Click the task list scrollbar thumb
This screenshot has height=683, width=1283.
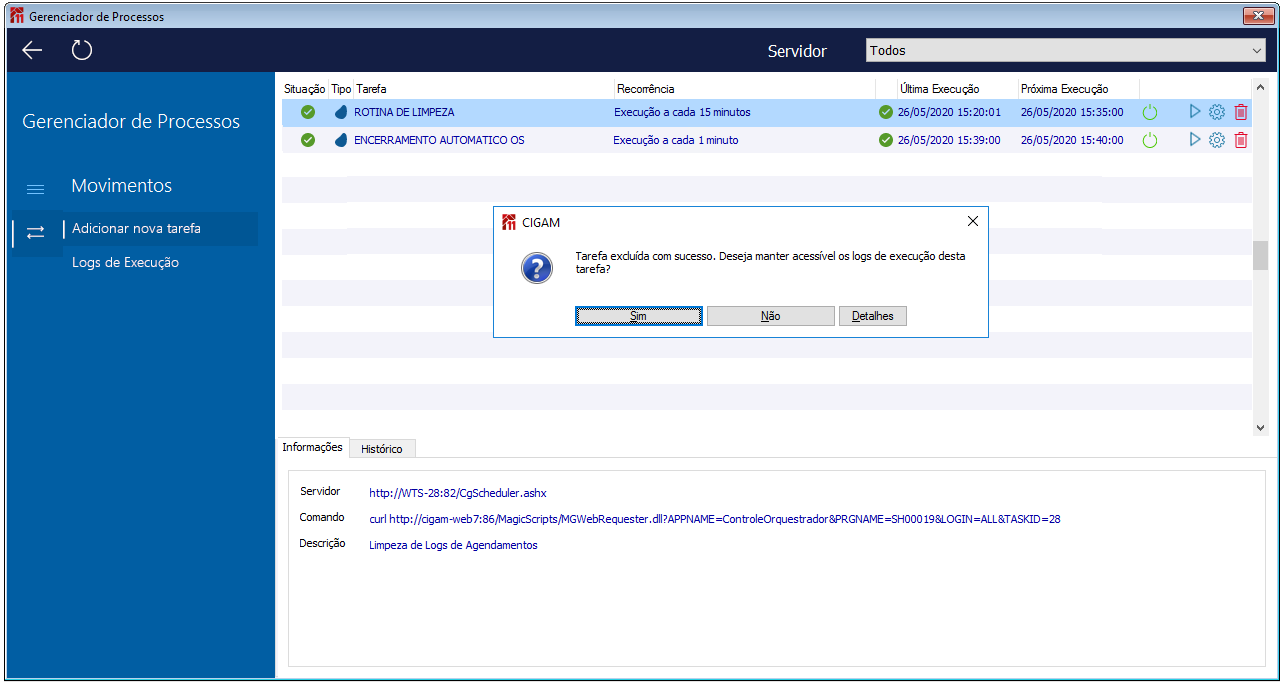(x=1260, y=255)
